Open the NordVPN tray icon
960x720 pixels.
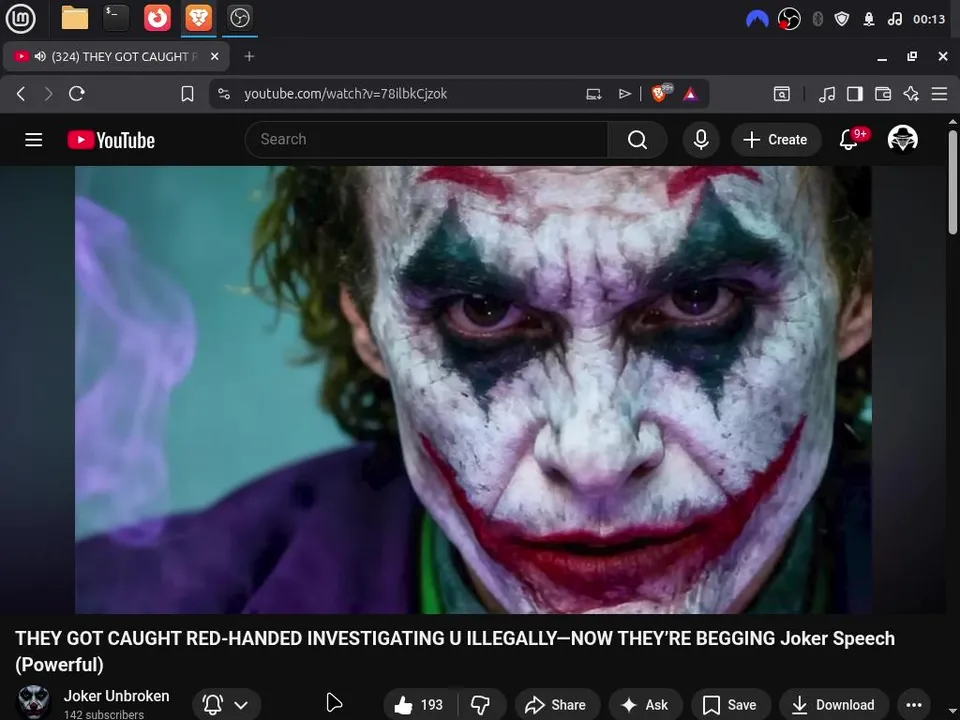(757, 19)
